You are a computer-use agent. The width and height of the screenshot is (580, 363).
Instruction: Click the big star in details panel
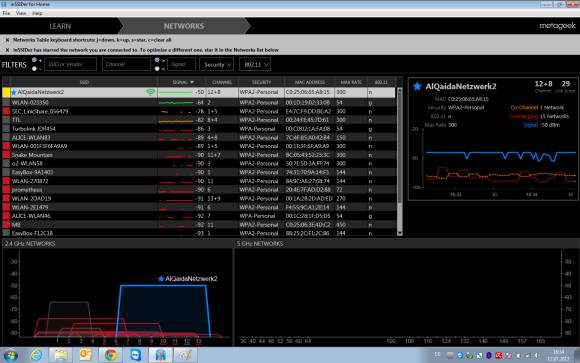(x=417, y=86)
